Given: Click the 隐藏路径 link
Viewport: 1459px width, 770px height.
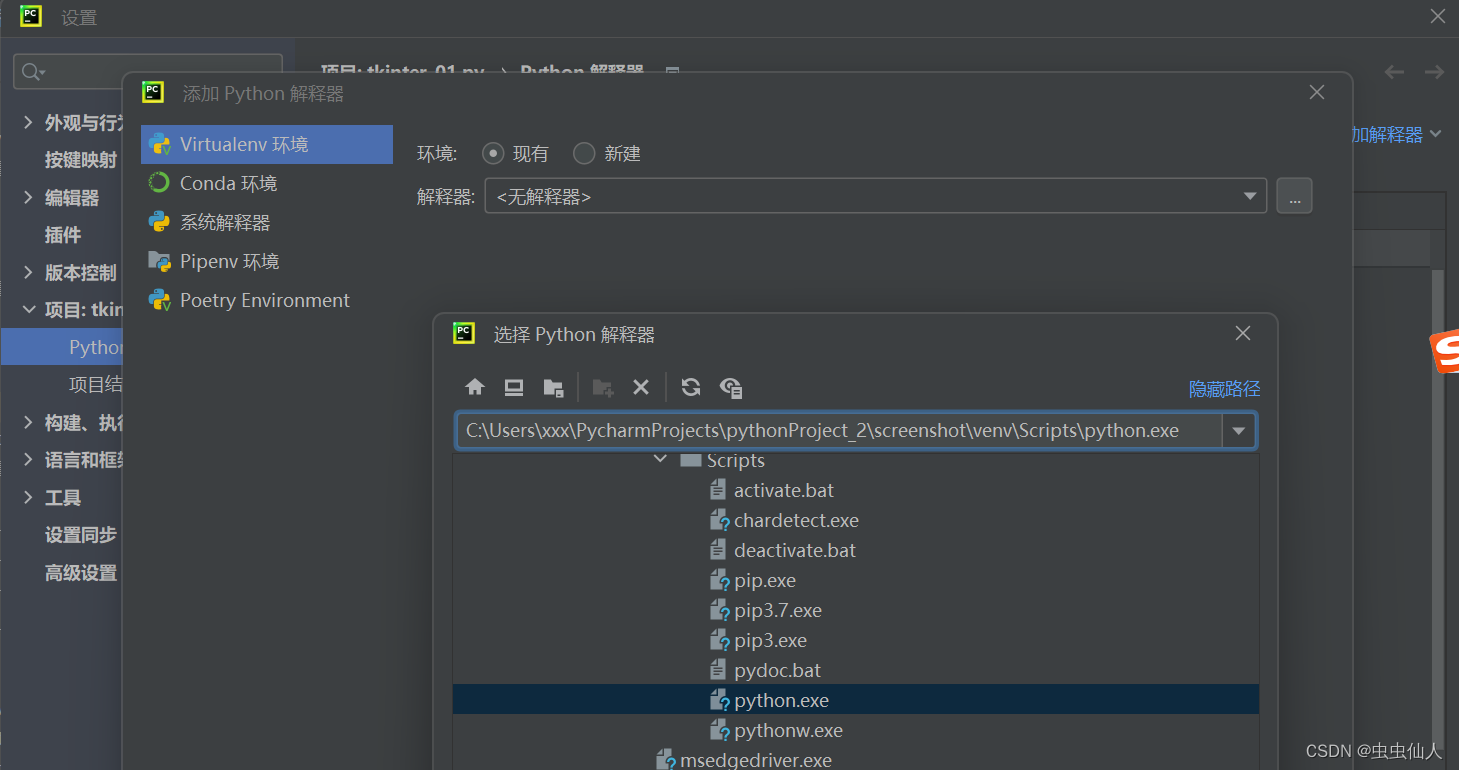Looking at the screenshot, I should coord(1224,389).
